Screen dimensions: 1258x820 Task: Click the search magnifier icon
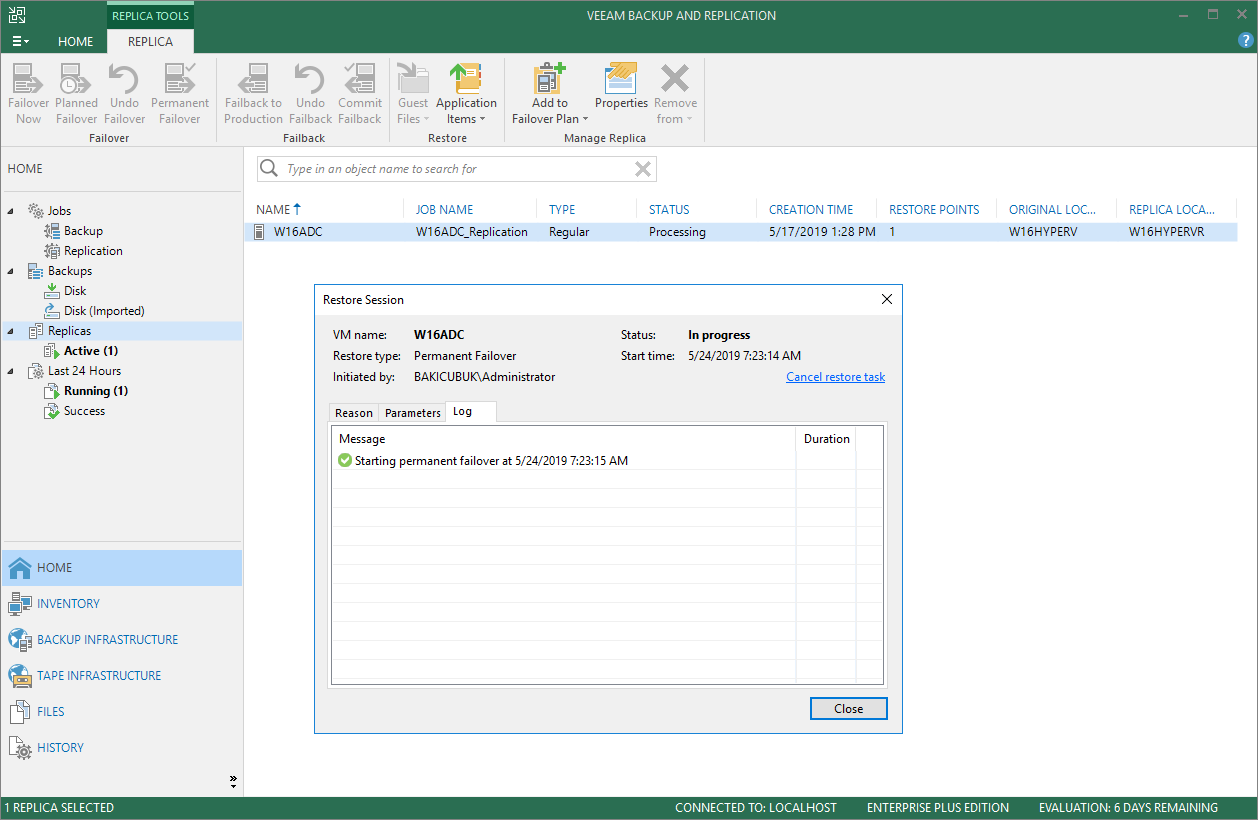point(269,169)
